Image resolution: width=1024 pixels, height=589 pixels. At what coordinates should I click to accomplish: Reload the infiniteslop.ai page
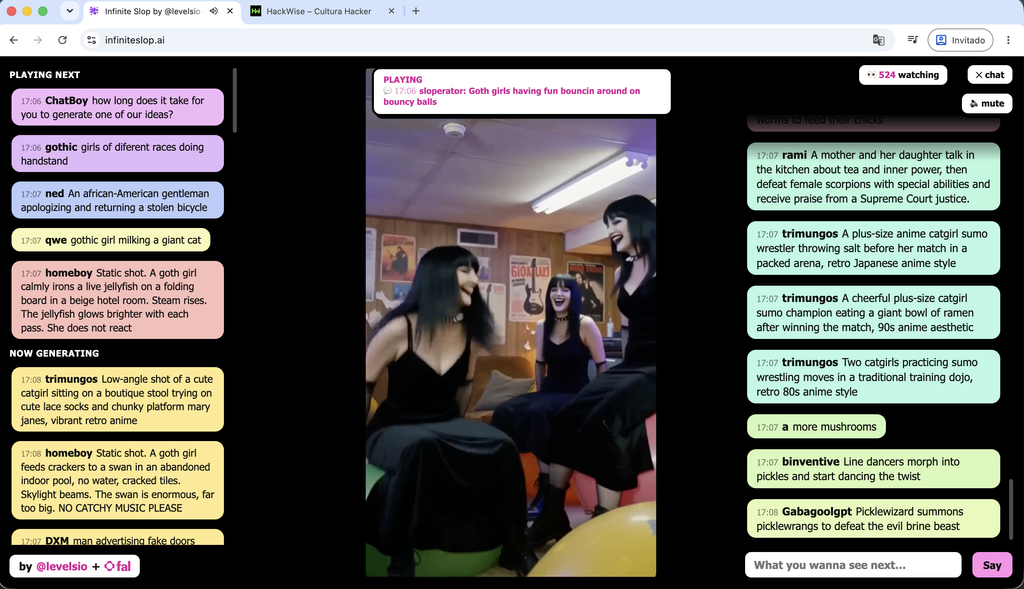(x=62, y=40)
